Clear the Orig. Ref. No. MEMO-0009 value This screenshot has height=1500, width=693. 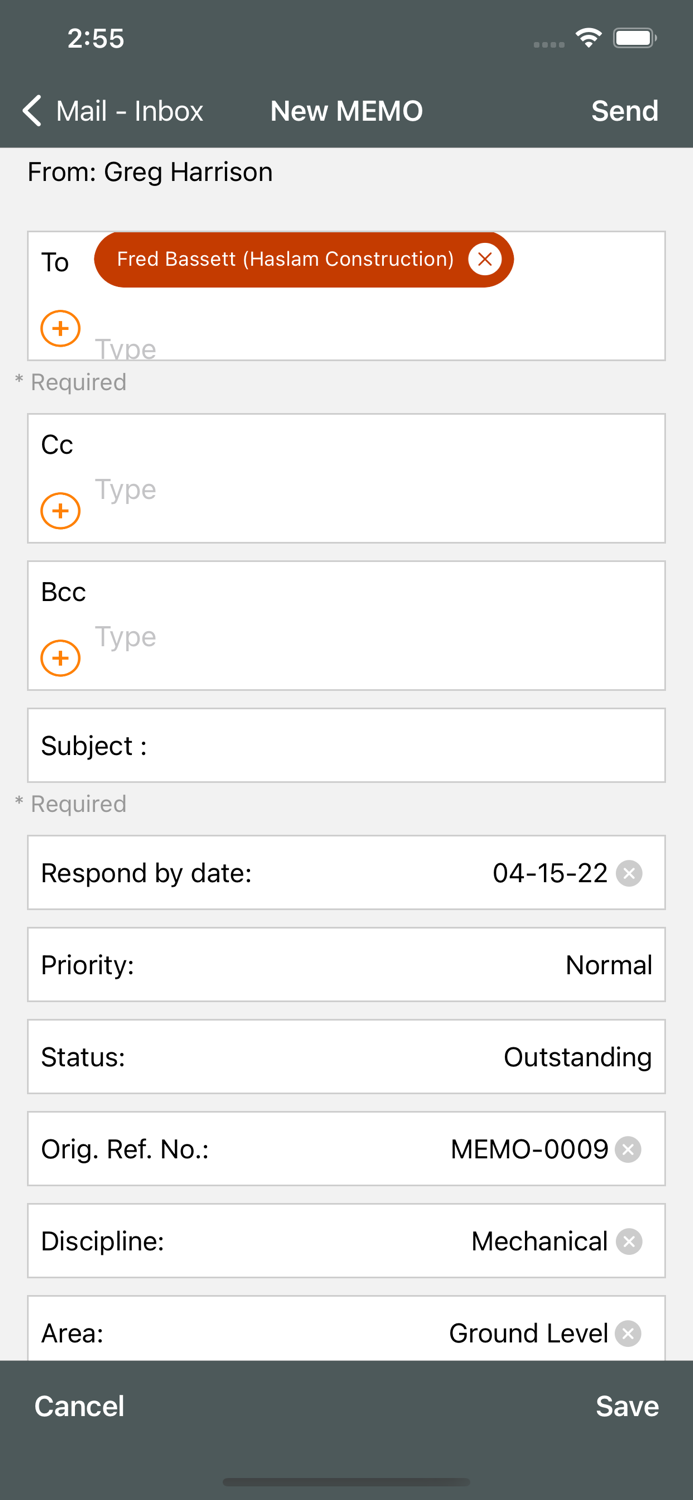628,1149
